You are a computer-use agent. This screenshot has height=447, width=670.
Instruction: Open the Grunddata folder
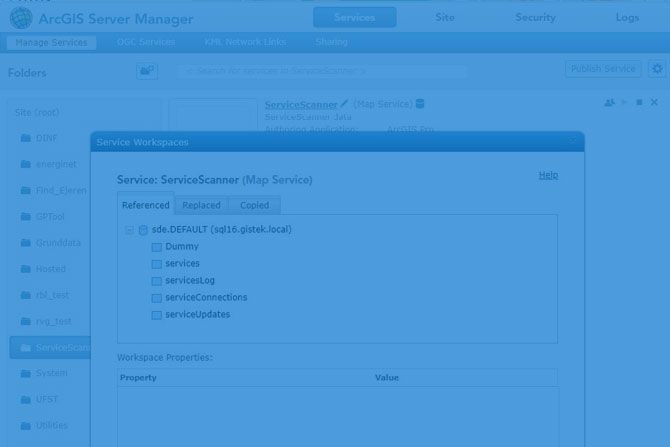pos(58,243)
